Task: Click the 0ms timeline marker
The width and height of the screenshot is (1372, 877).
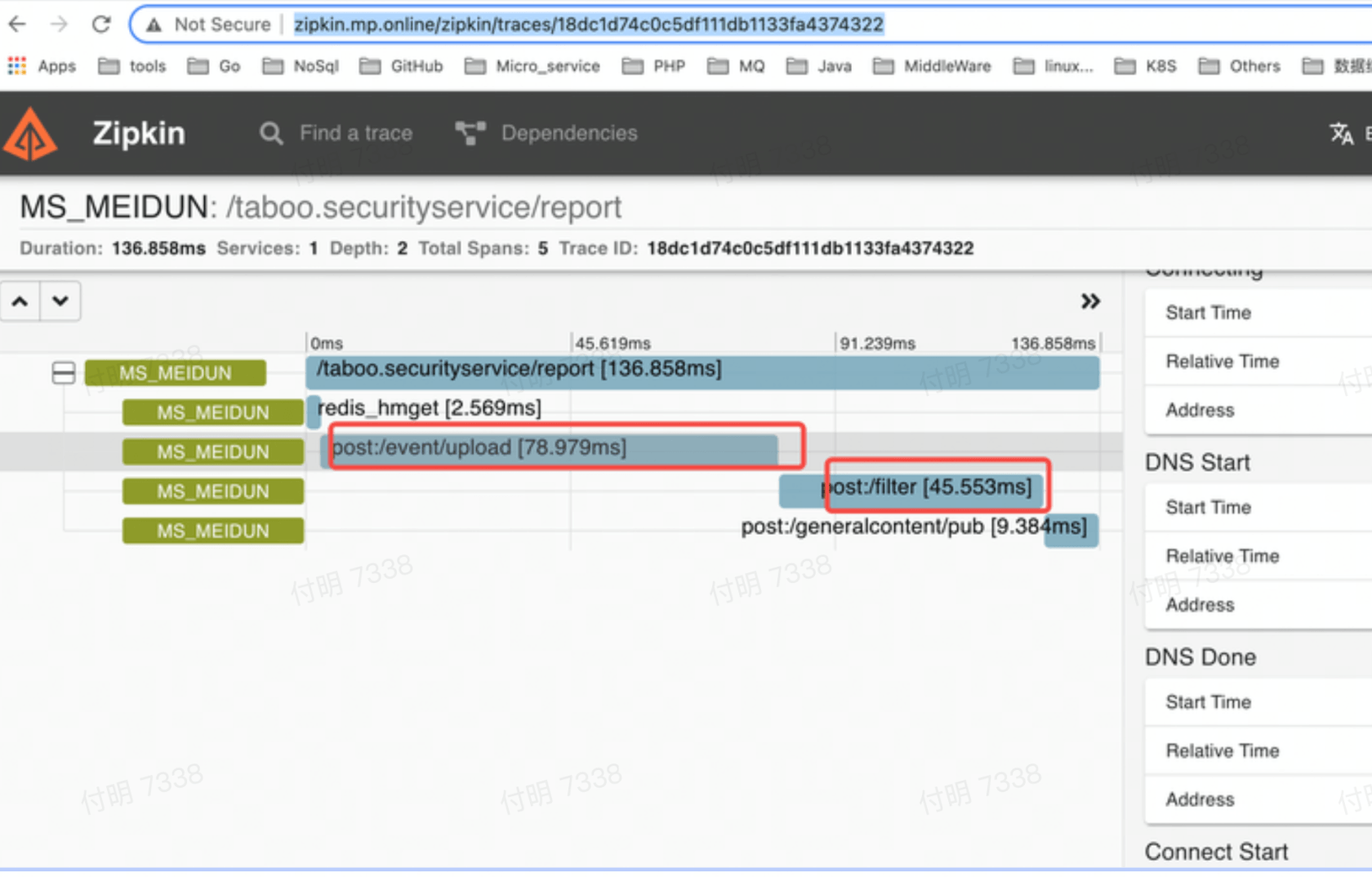Action: click(327, 344)
